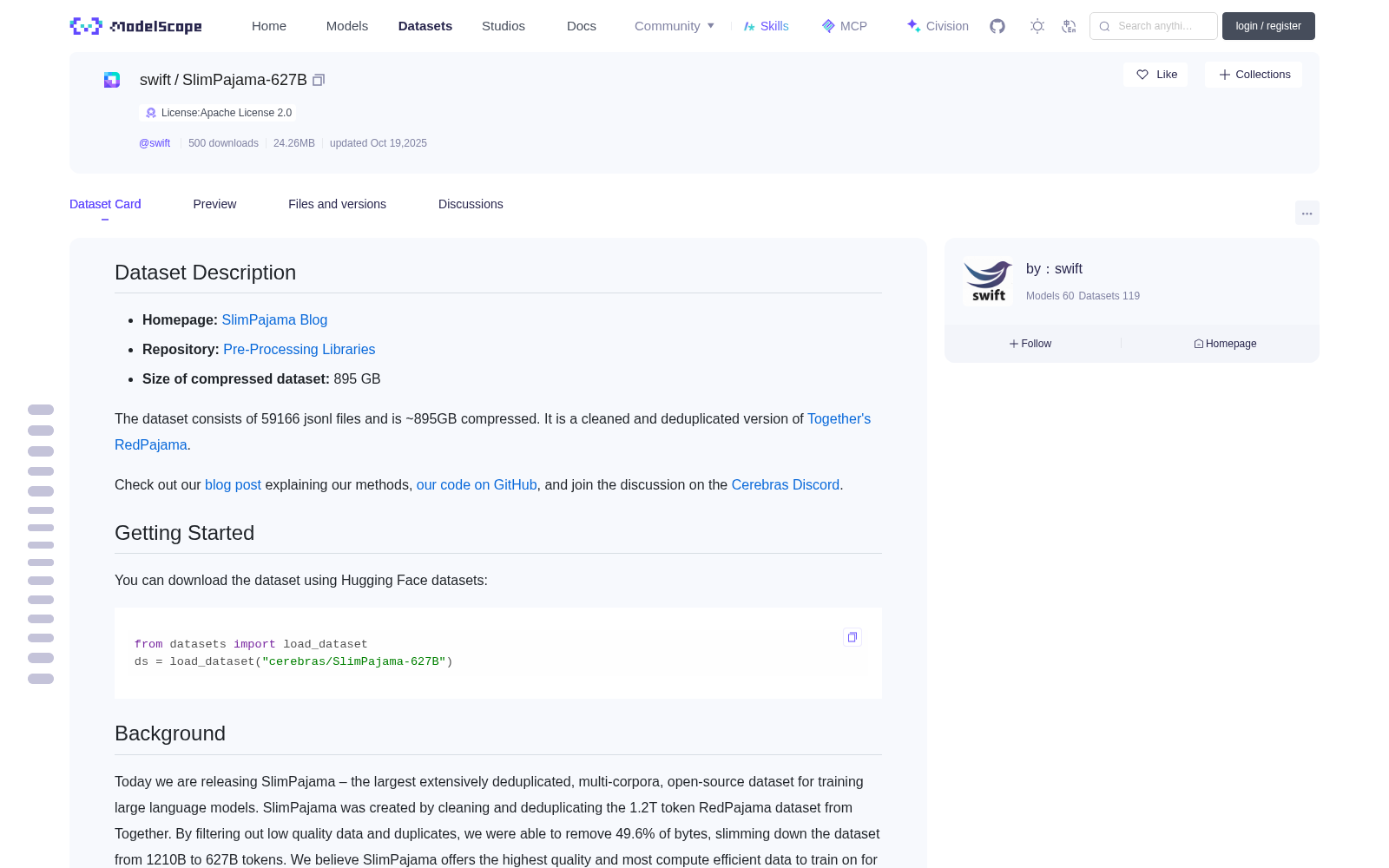Switch to the Preview tab
1389x868 pixels.
pyautogui.click(x=214, y=204)
